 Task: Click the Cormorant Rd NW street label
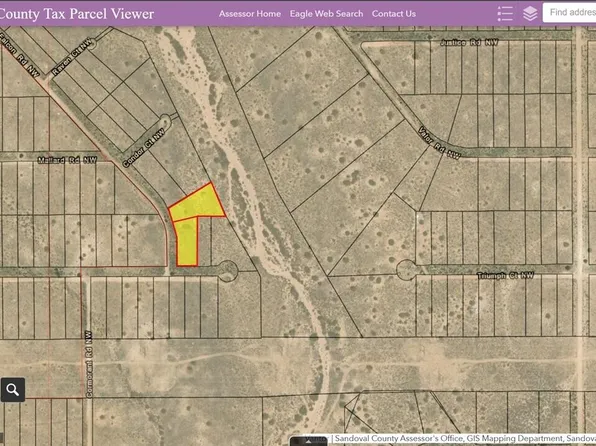tap(89, 364)
